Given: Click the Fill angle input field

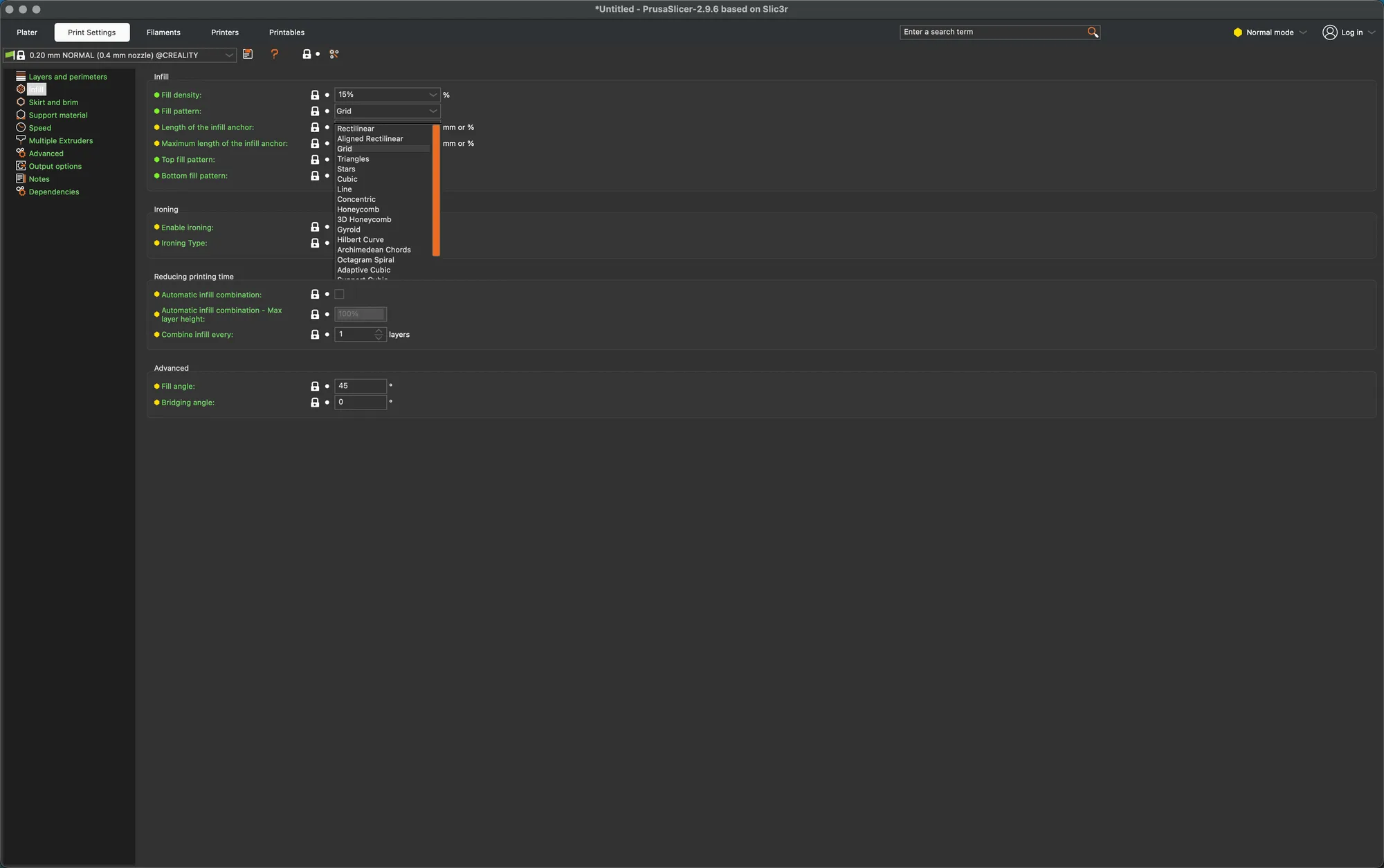Looking at the screenshot, I should (361, 386).
